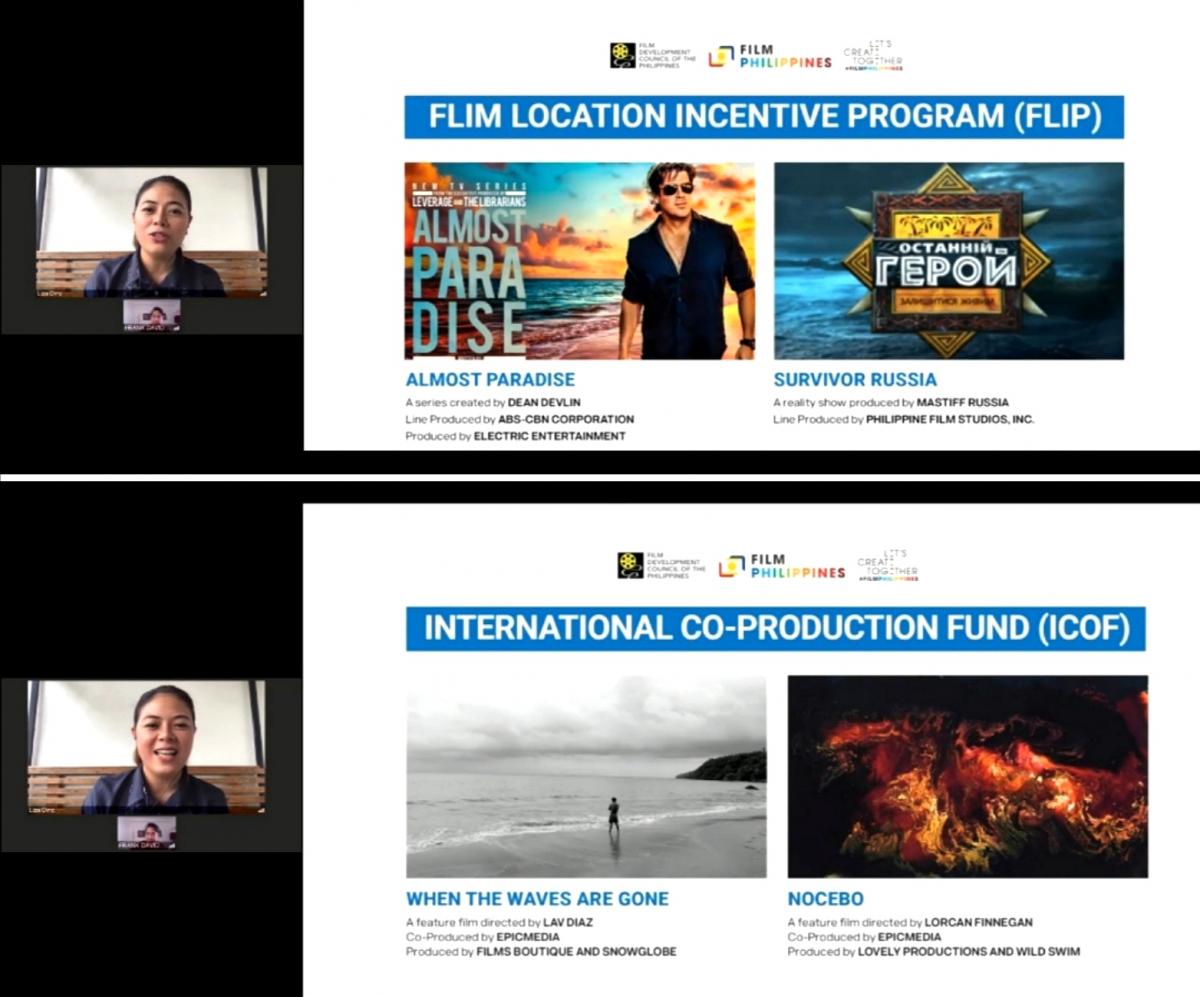Select the small Frank David video beside ICOF slide
This screenshot has width=1200, height=997.
[x=147, y=831]
